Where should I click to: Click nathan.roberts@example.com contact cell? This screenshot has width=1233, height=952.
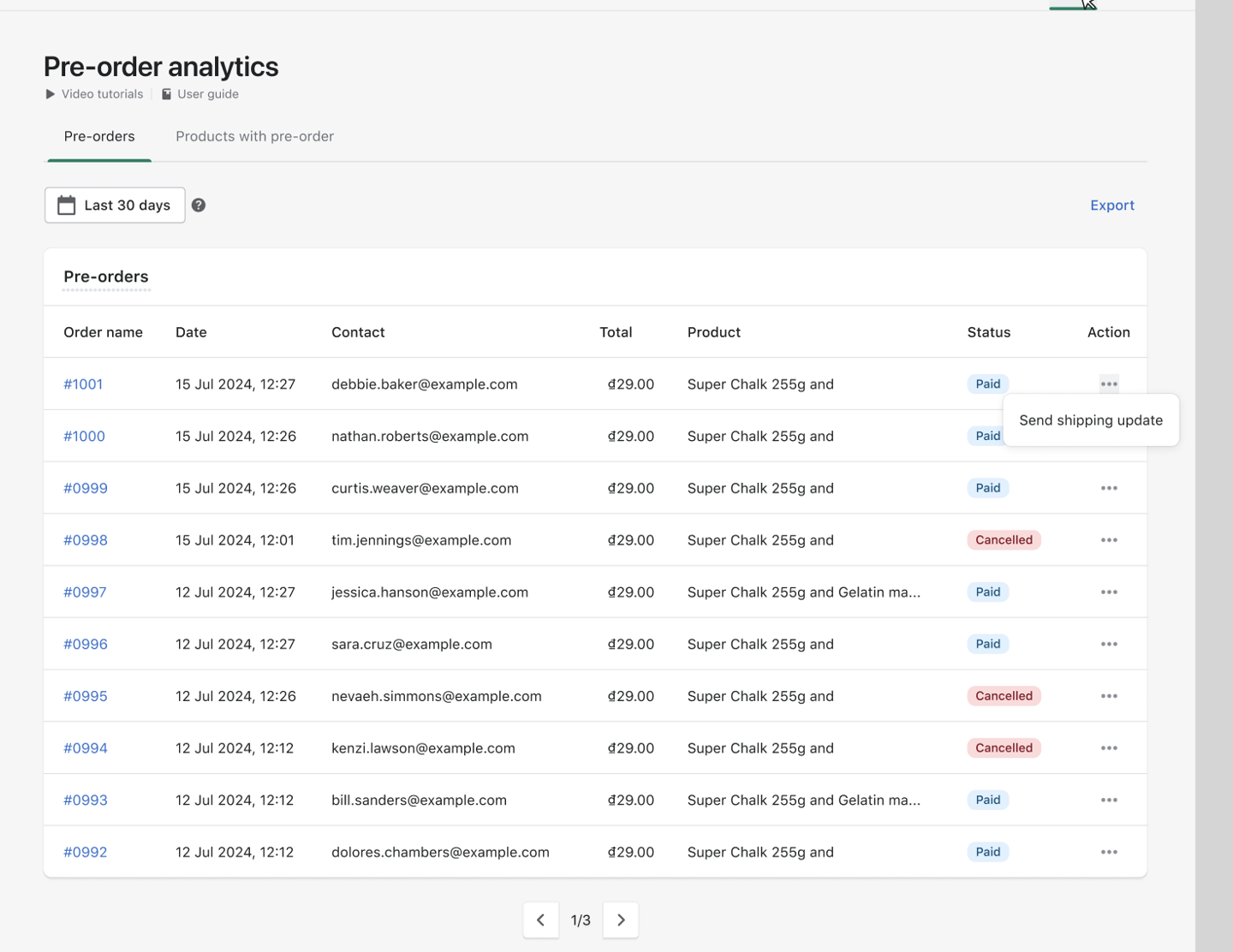430,437
